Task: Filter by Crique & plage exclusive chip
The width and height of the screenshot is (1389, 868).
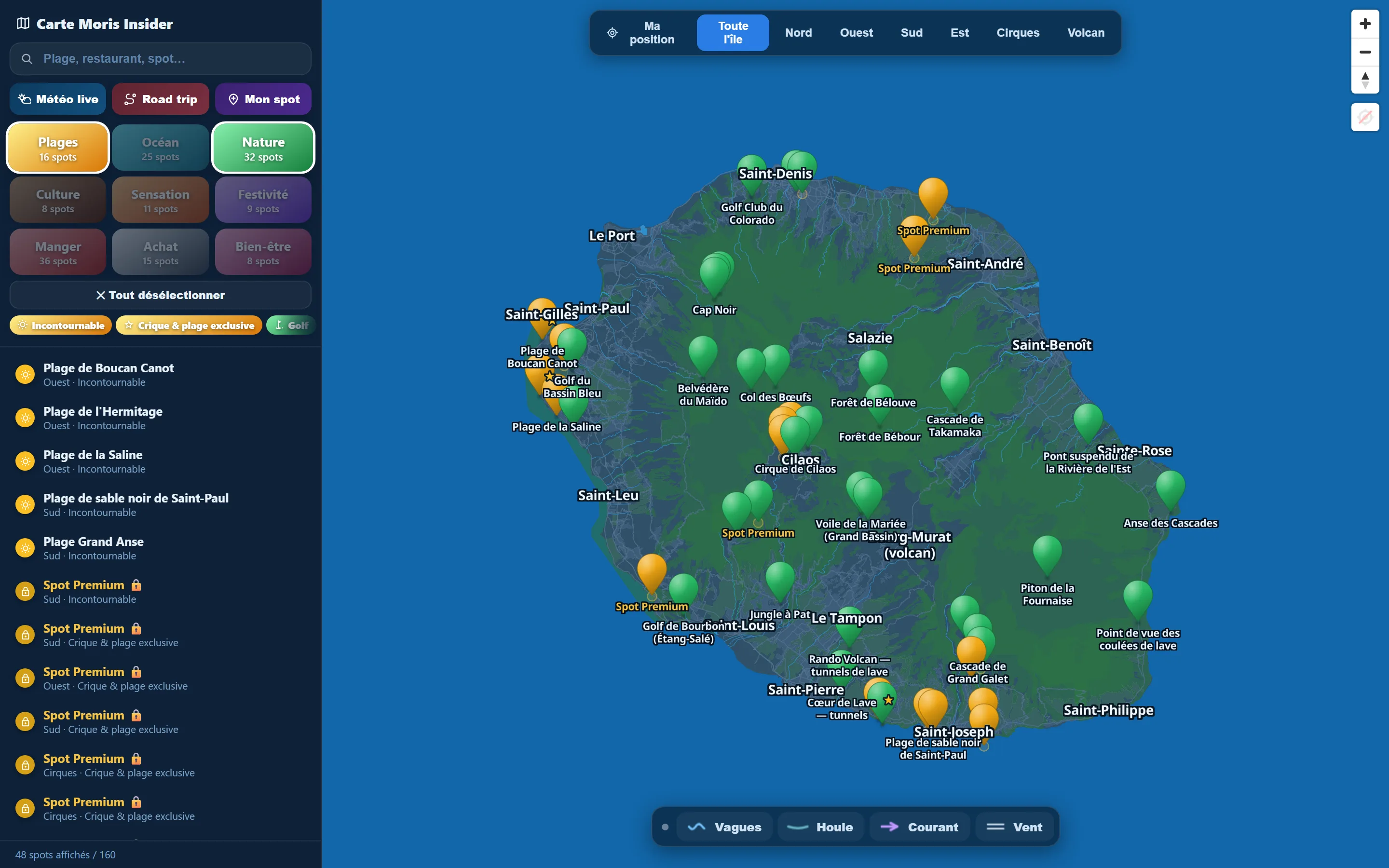Action: (x=189, y=325)
